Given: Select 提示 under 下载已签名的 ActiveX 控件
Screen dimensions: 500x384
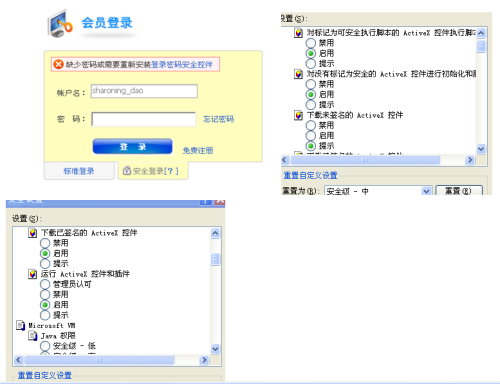Looking at the screenshot, I should (x=45, y=264).
